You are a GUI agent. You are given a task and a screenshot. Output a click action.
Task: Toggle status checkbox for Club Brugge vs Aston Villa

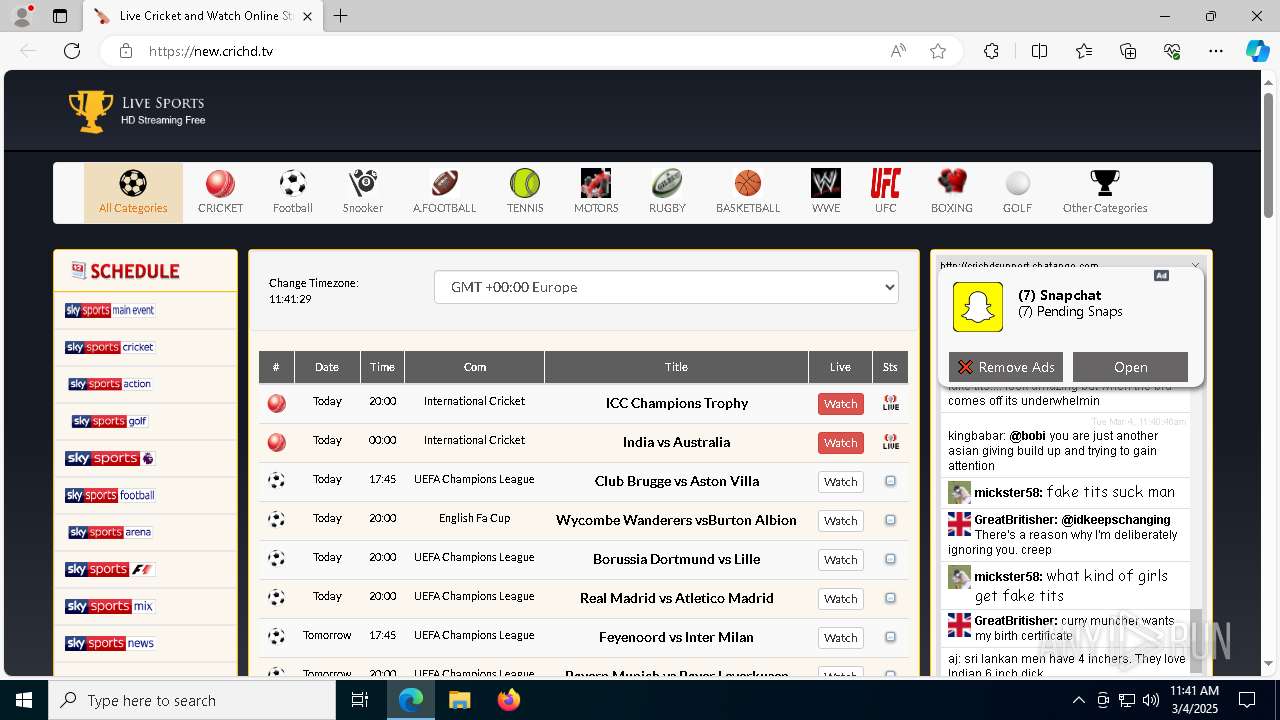pyautogui.click(x=890, y=481)
